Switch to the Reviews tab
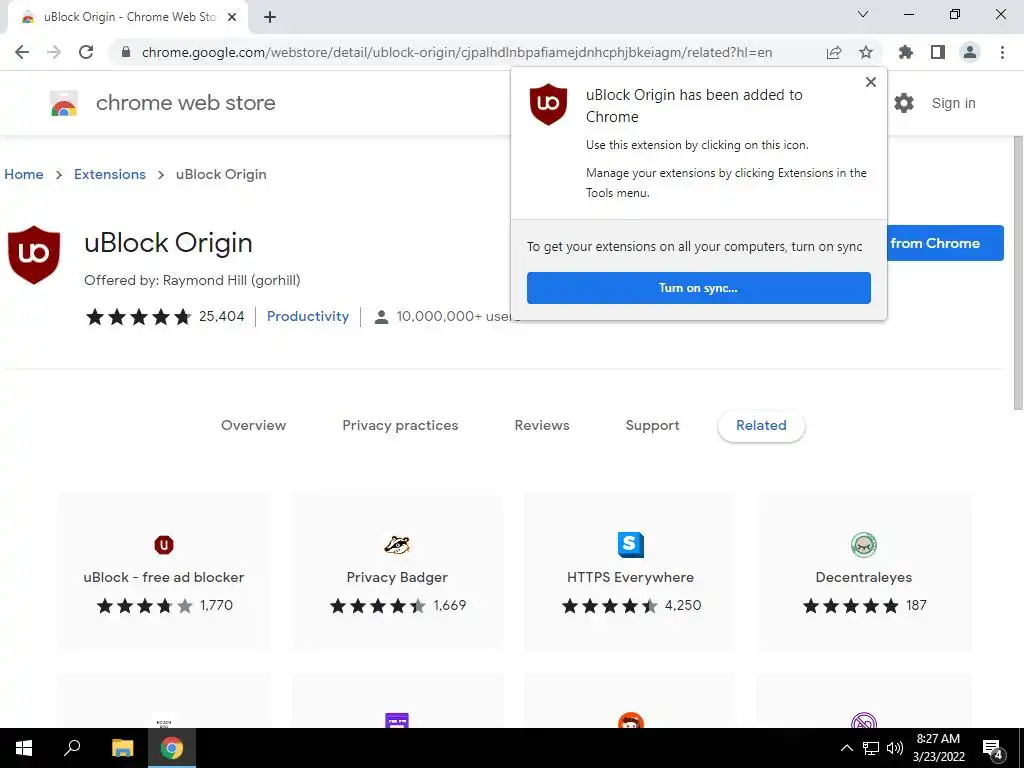The height and width of the screenshot is (768, 1024). tap(542, 425)
